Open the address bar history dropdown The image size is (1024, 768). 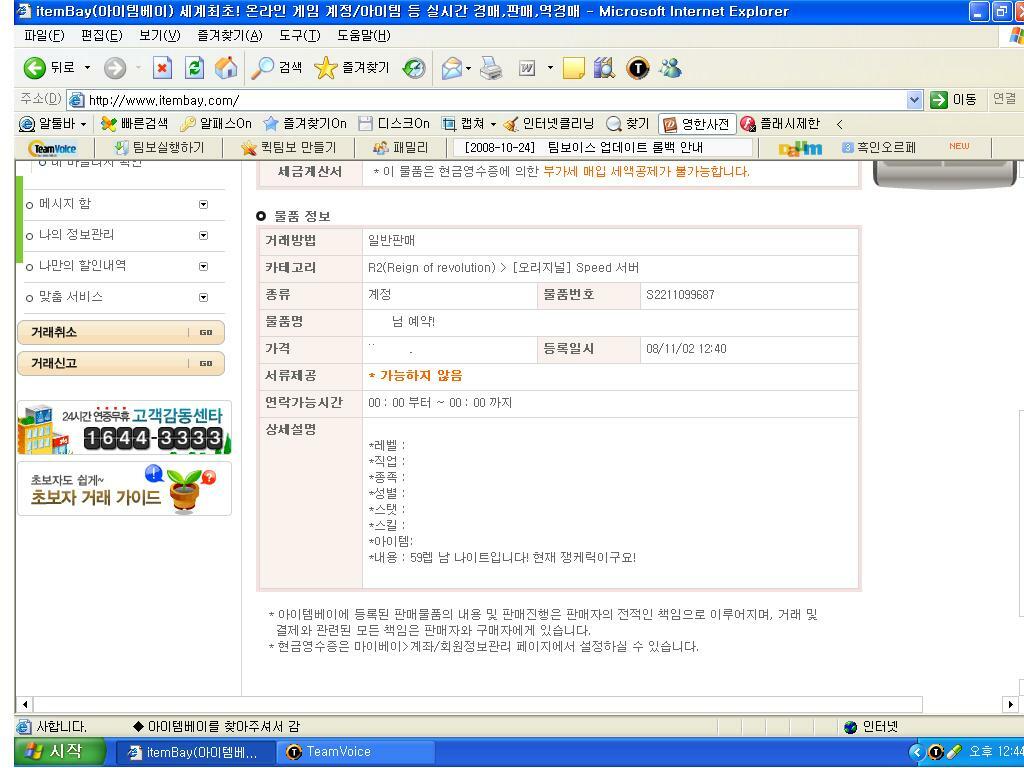pyautogui.click(x=913, y=100)
